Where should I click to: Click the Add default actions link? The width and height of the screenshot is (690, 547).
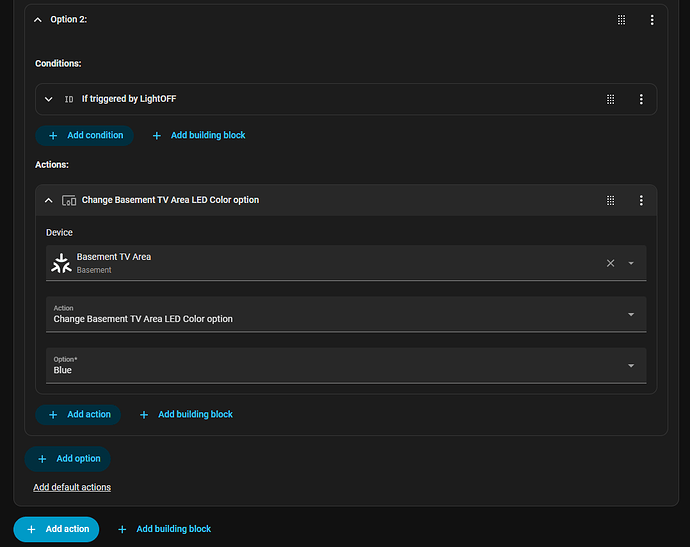(72, 487)
